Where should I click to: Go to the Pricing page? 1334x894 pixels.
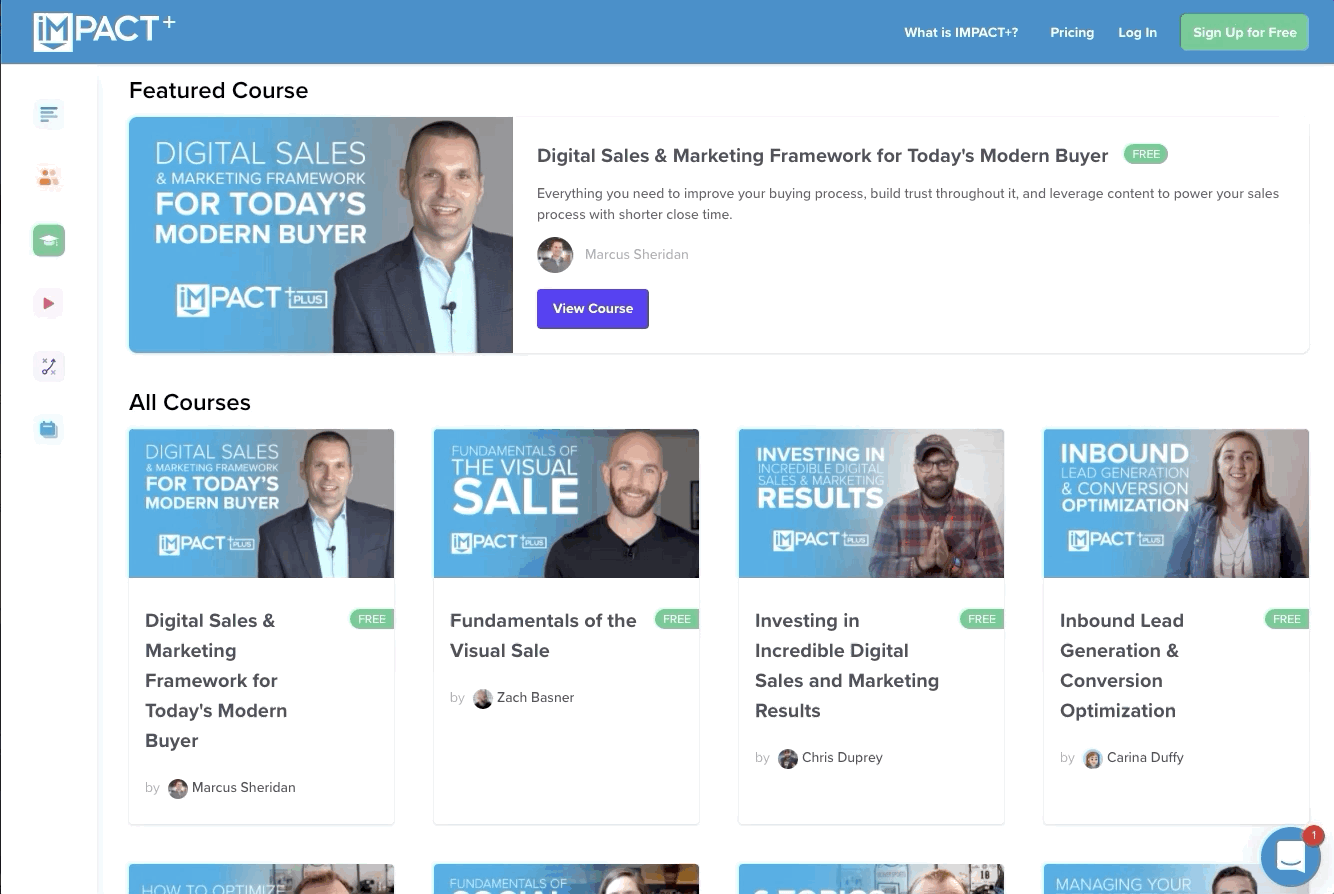point(1071,32)
